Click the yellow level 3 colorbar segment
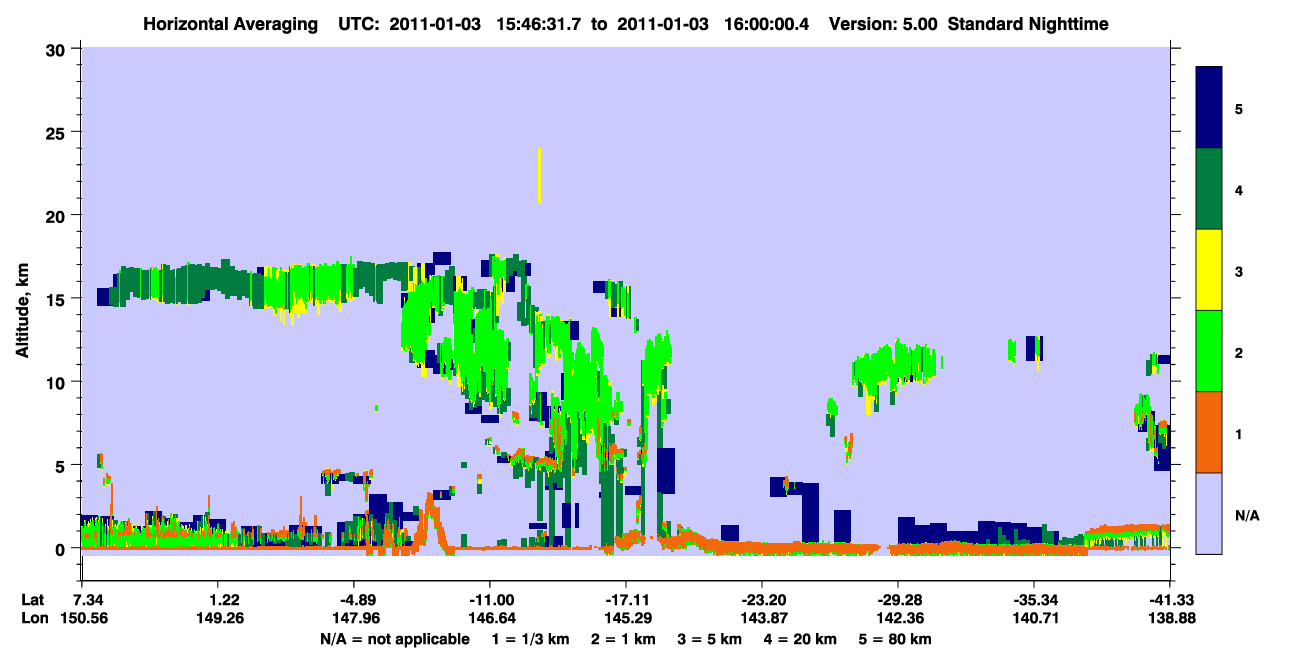Image resolution: width=1300 pixels, height=667 pixels. [x=1209, y=270]
